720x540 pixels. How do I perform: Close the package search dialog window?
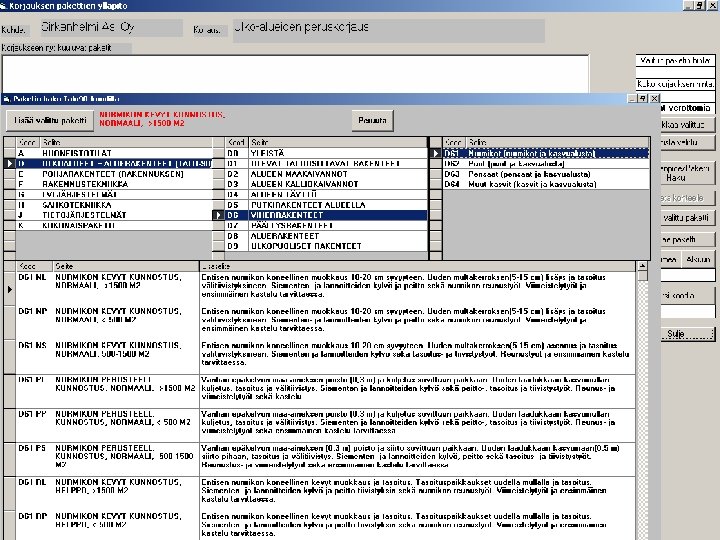tap(654, 98)
